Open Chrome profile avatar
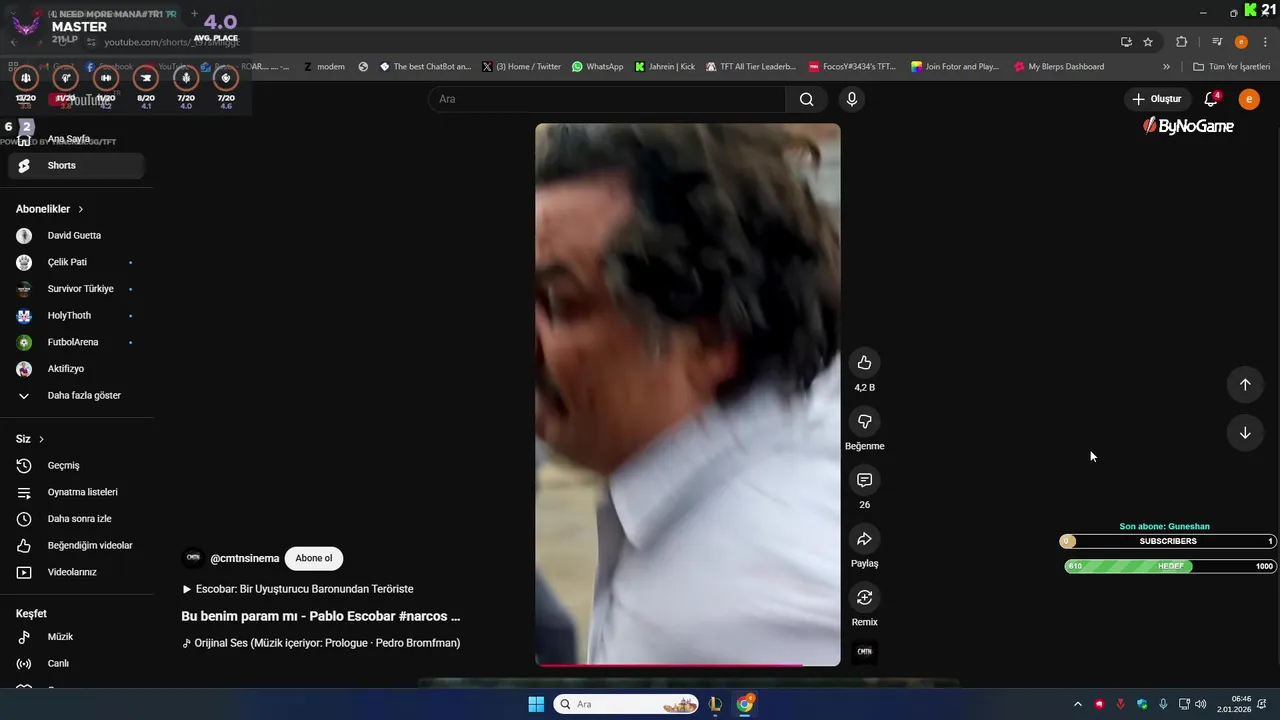Screen dimensions: 1280x720 (x=1241, y=42)
